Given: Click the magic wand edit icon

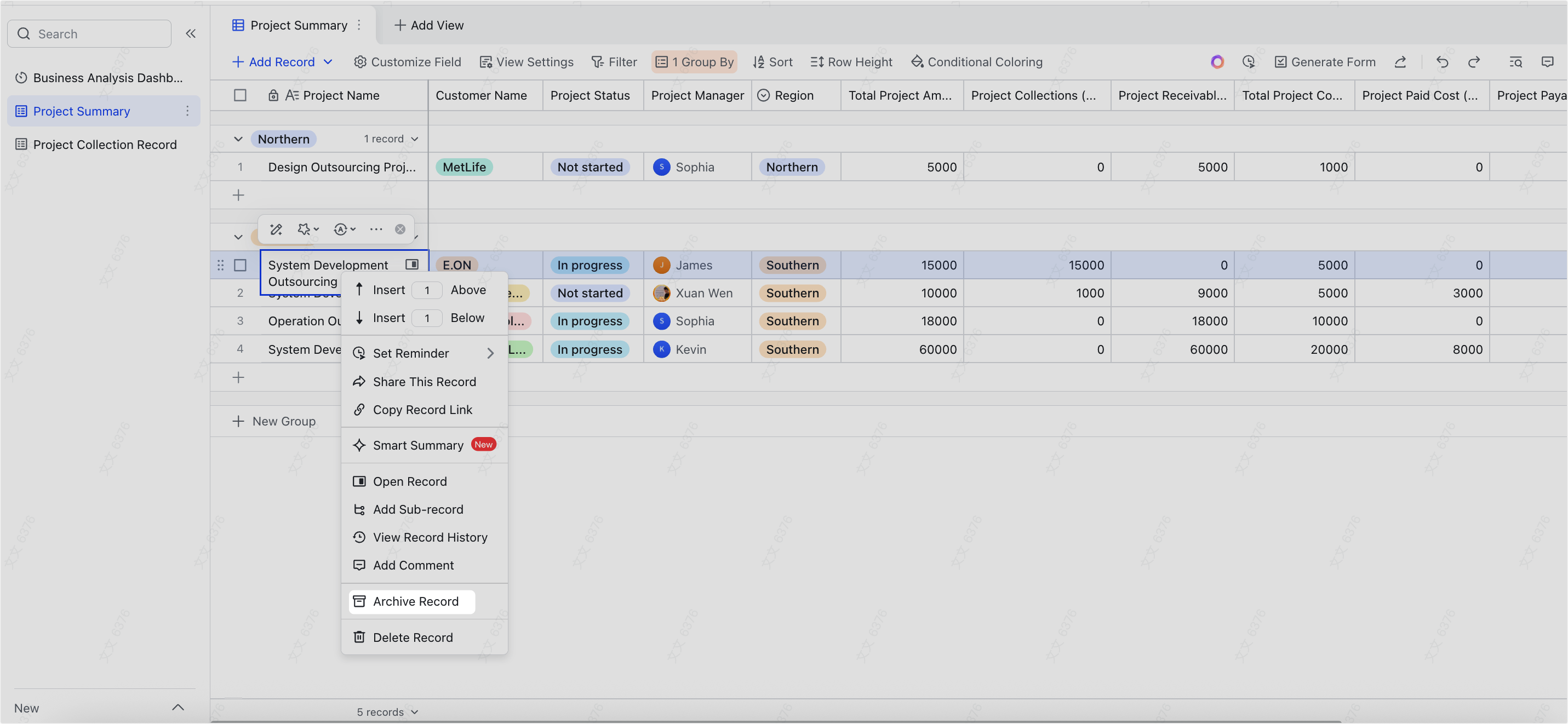Looking at the screenshot, I should [x=276, y=229].
